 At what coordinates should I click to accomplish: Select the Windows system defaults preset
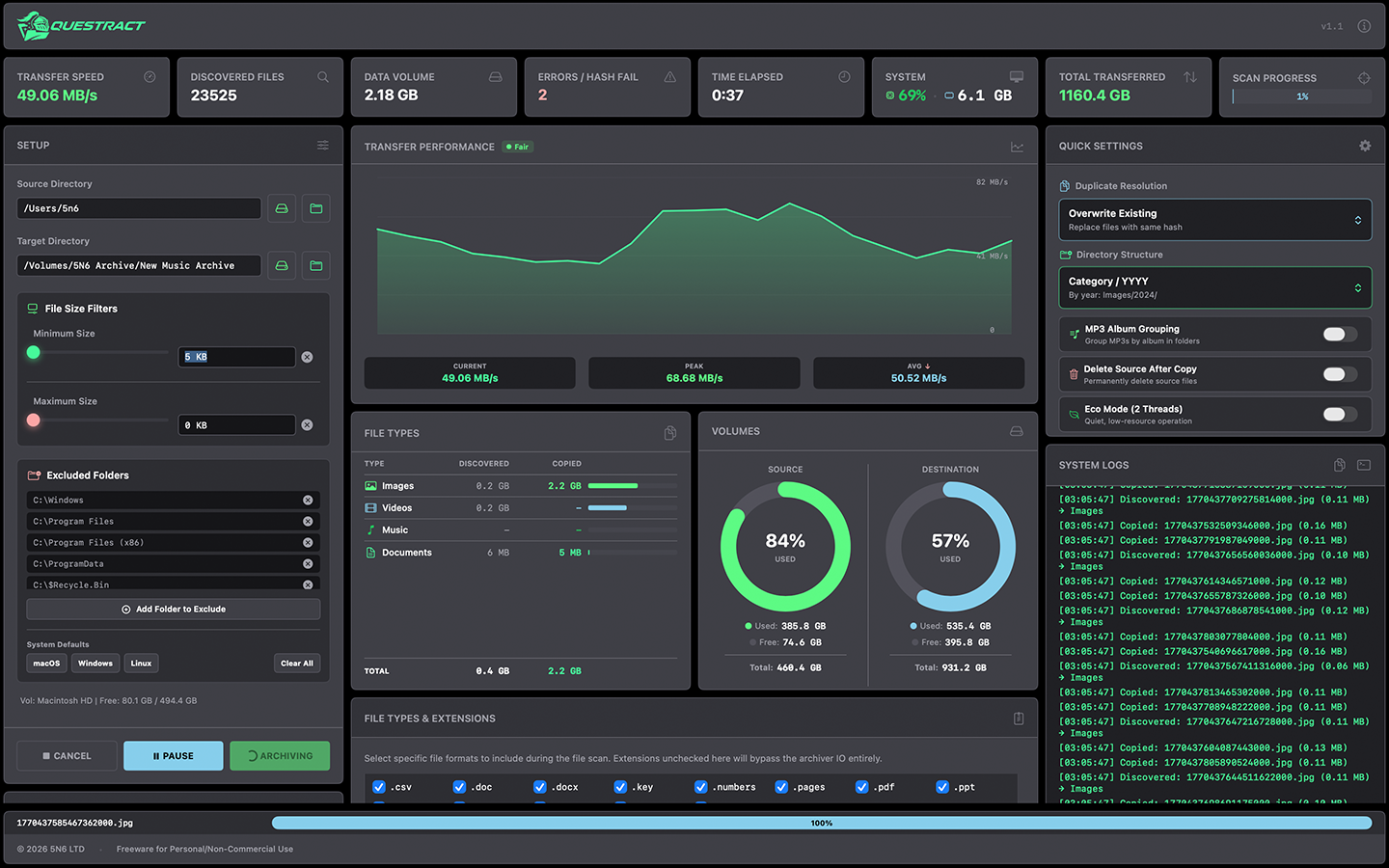pos(95,663)
